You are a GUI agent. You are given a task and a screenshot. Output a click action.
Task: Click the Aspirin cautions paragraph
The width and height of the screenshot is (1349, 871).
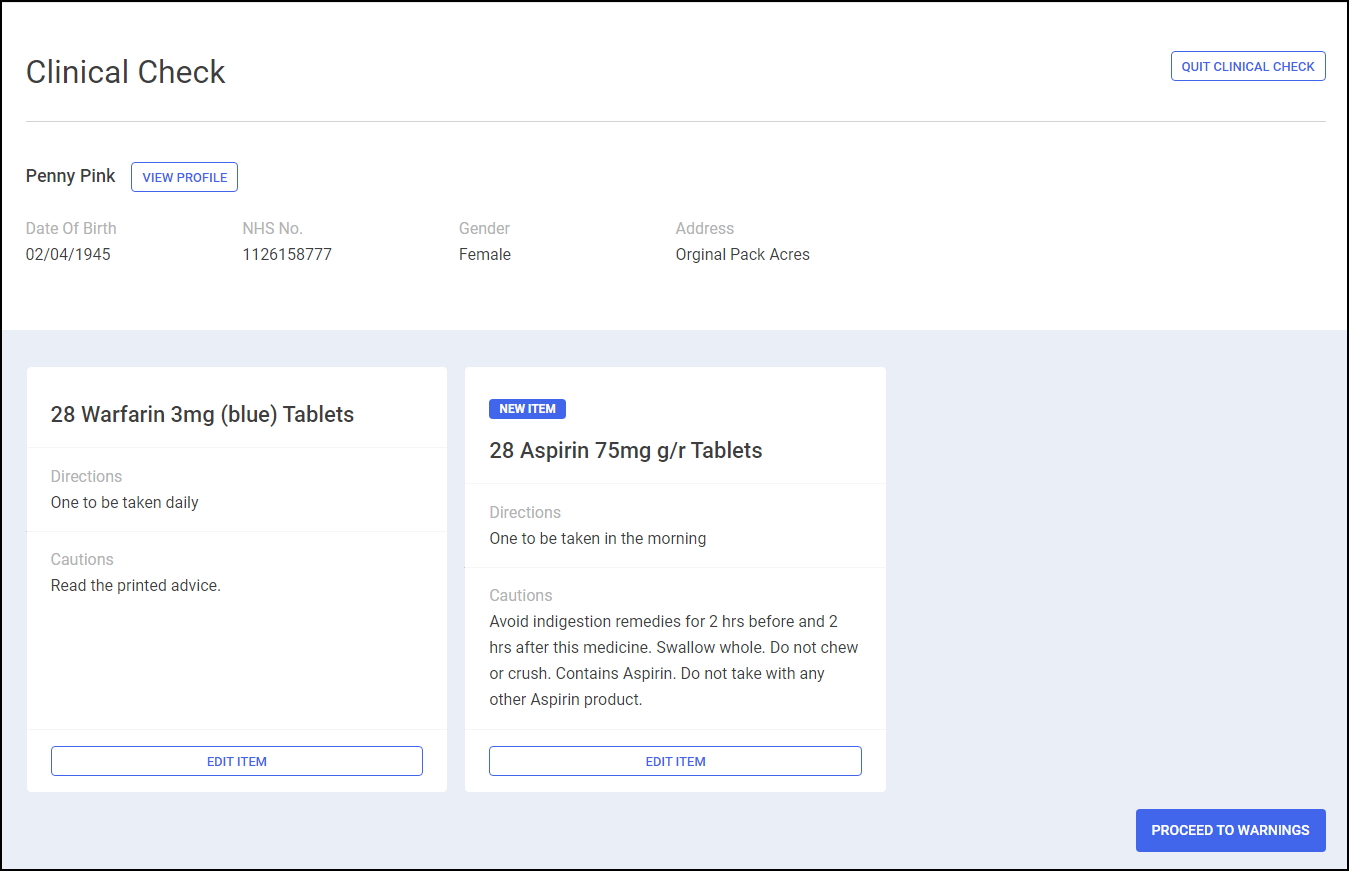point(674,660)
